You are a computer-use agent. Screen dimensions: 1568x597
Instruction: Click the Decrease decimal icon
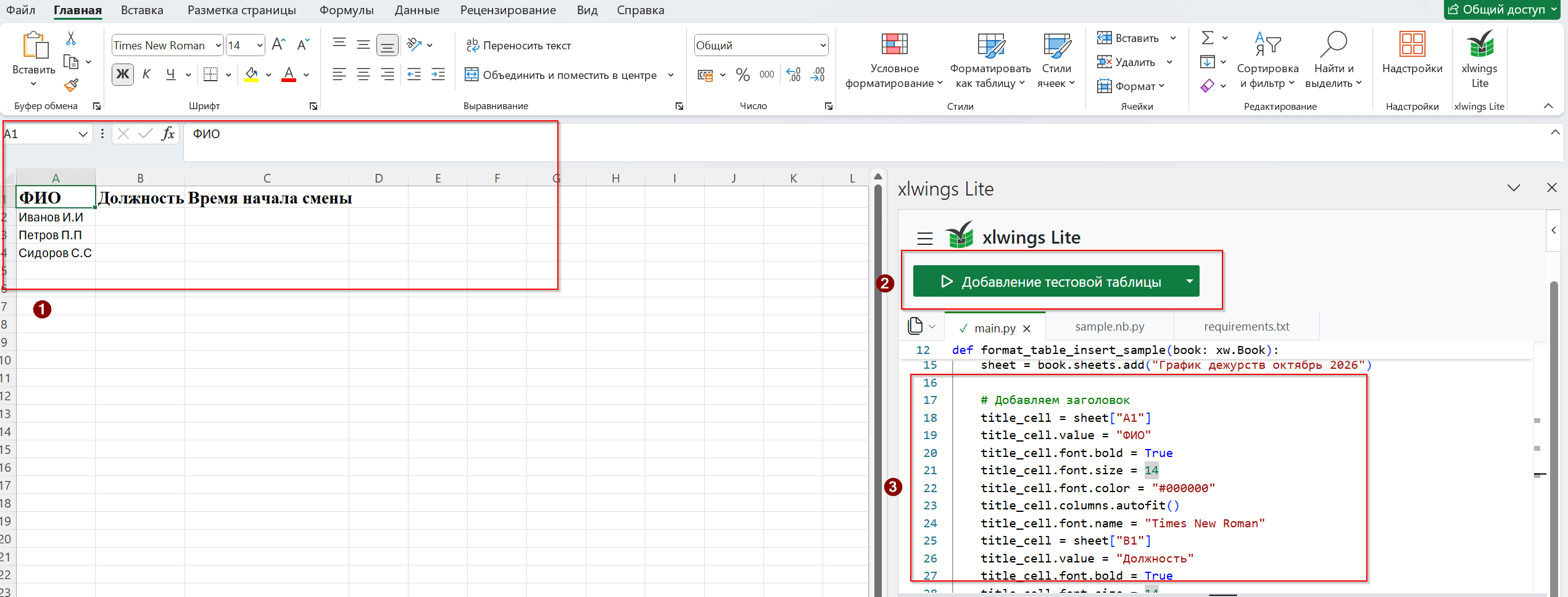click(818, 75)
